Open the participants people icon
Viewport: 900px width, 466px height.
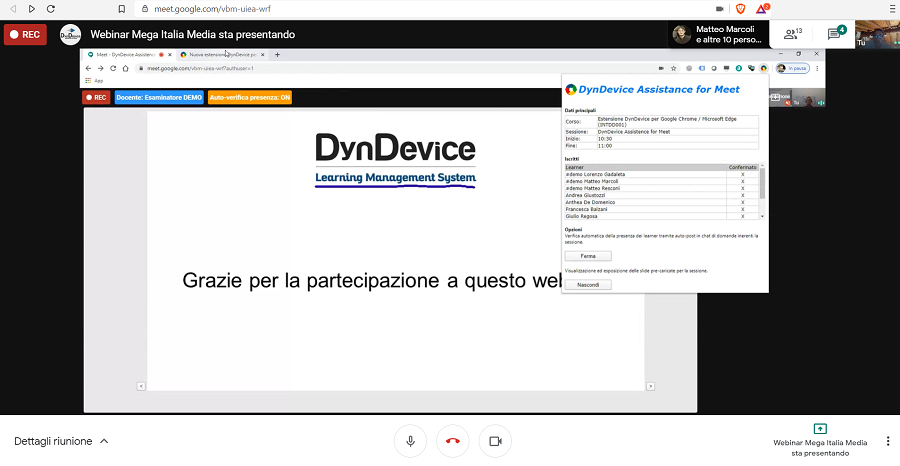pos(791,34)
